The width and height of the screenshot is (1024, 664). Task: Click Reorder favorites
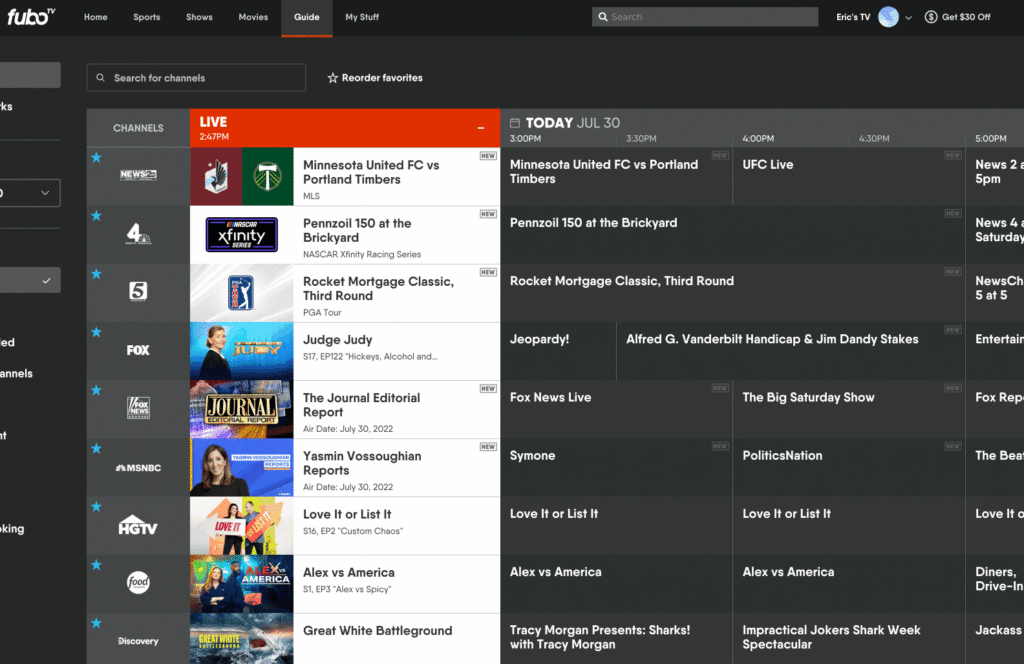click(x=375, y=77)
